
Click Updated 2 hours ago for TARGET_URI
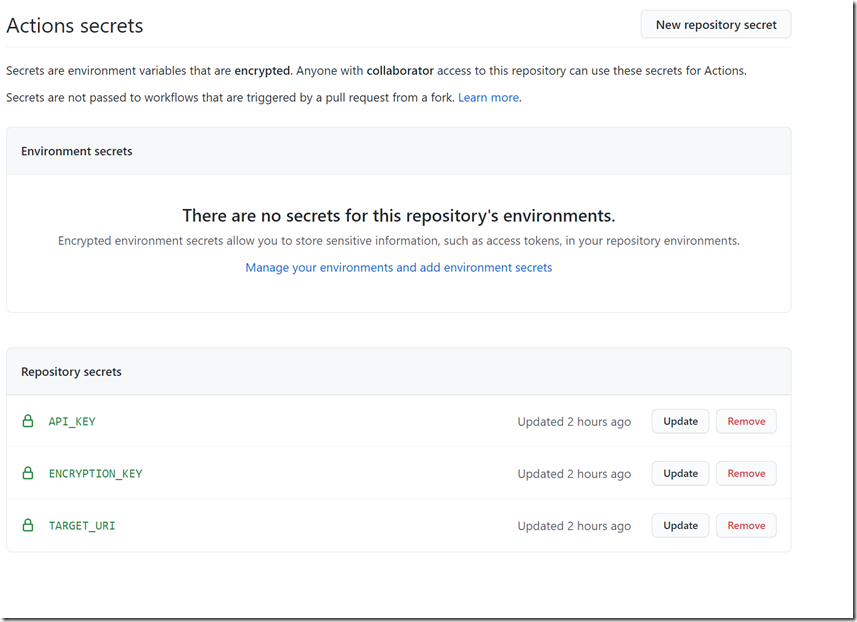[574, 526]
